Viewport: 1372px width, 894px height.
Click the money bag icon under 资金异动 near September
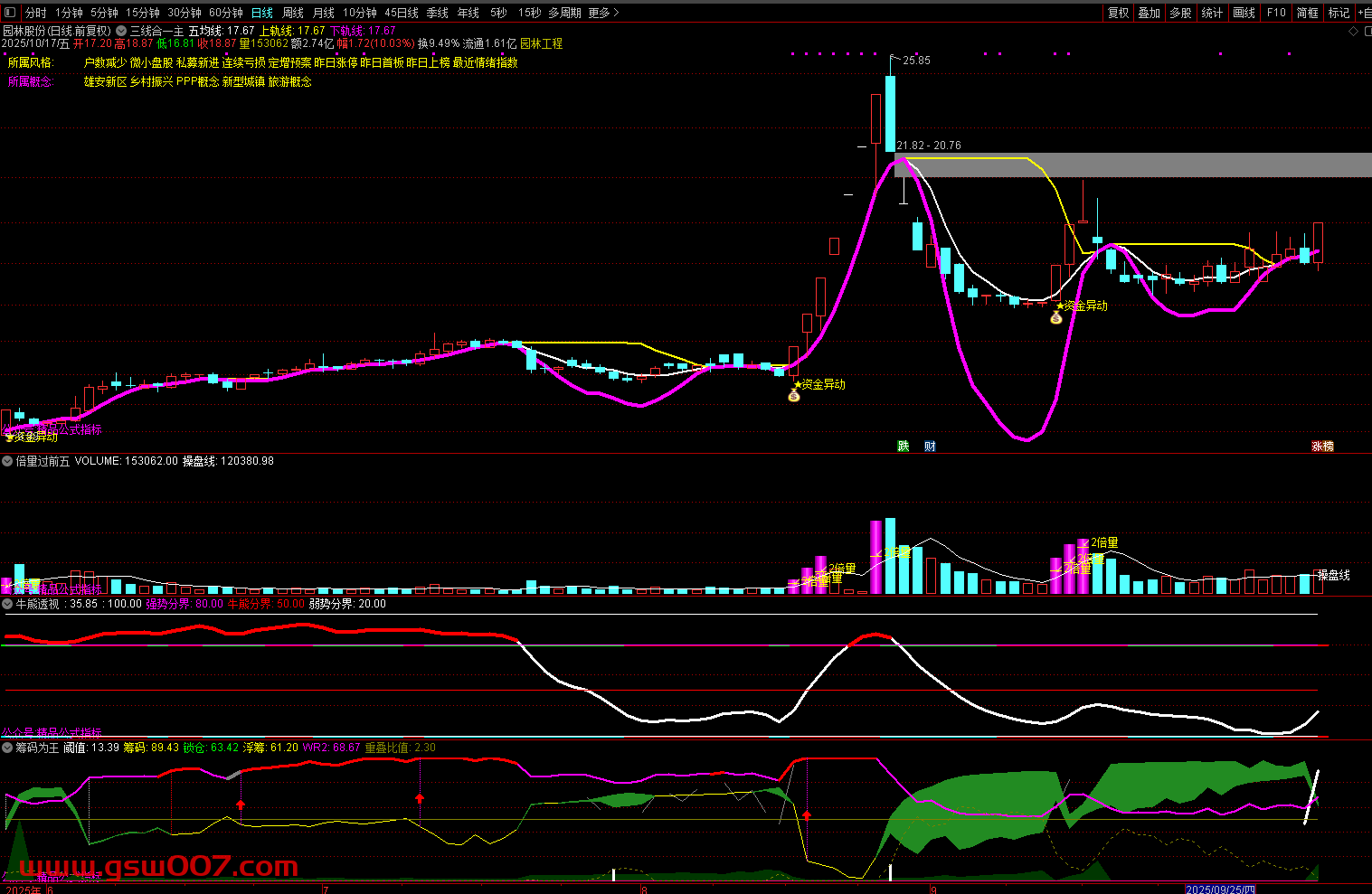[1055, 318]
